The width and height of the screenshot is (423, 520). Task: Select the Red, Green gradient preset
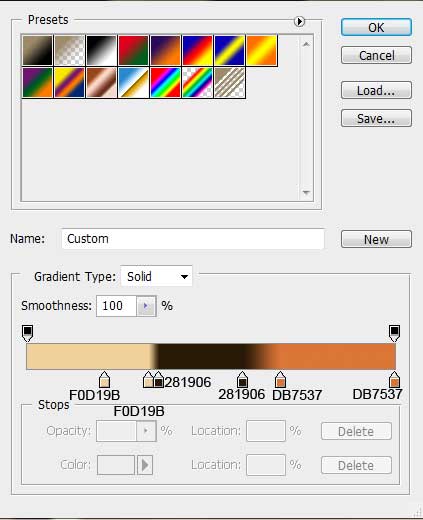[133, 50]
